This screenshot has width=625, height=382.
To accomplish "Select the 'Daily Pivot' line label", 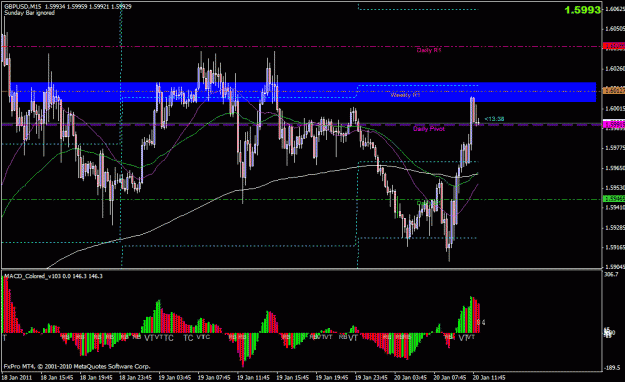I will (428, 129).
